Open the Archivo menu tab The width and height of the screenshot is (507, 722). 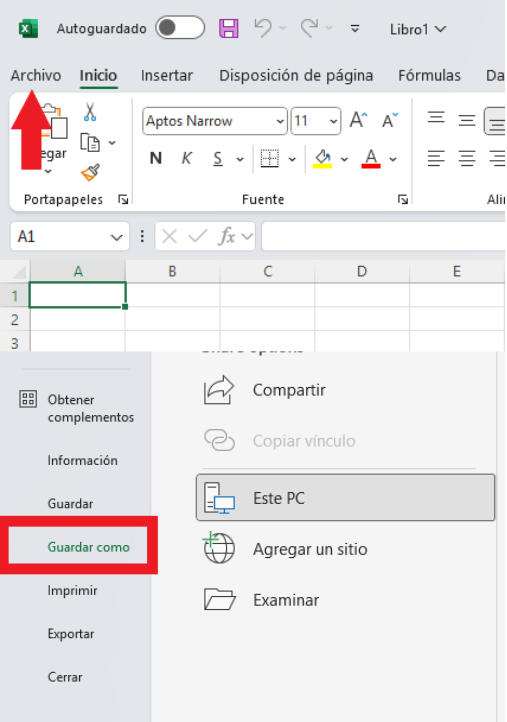click(36, 75)
